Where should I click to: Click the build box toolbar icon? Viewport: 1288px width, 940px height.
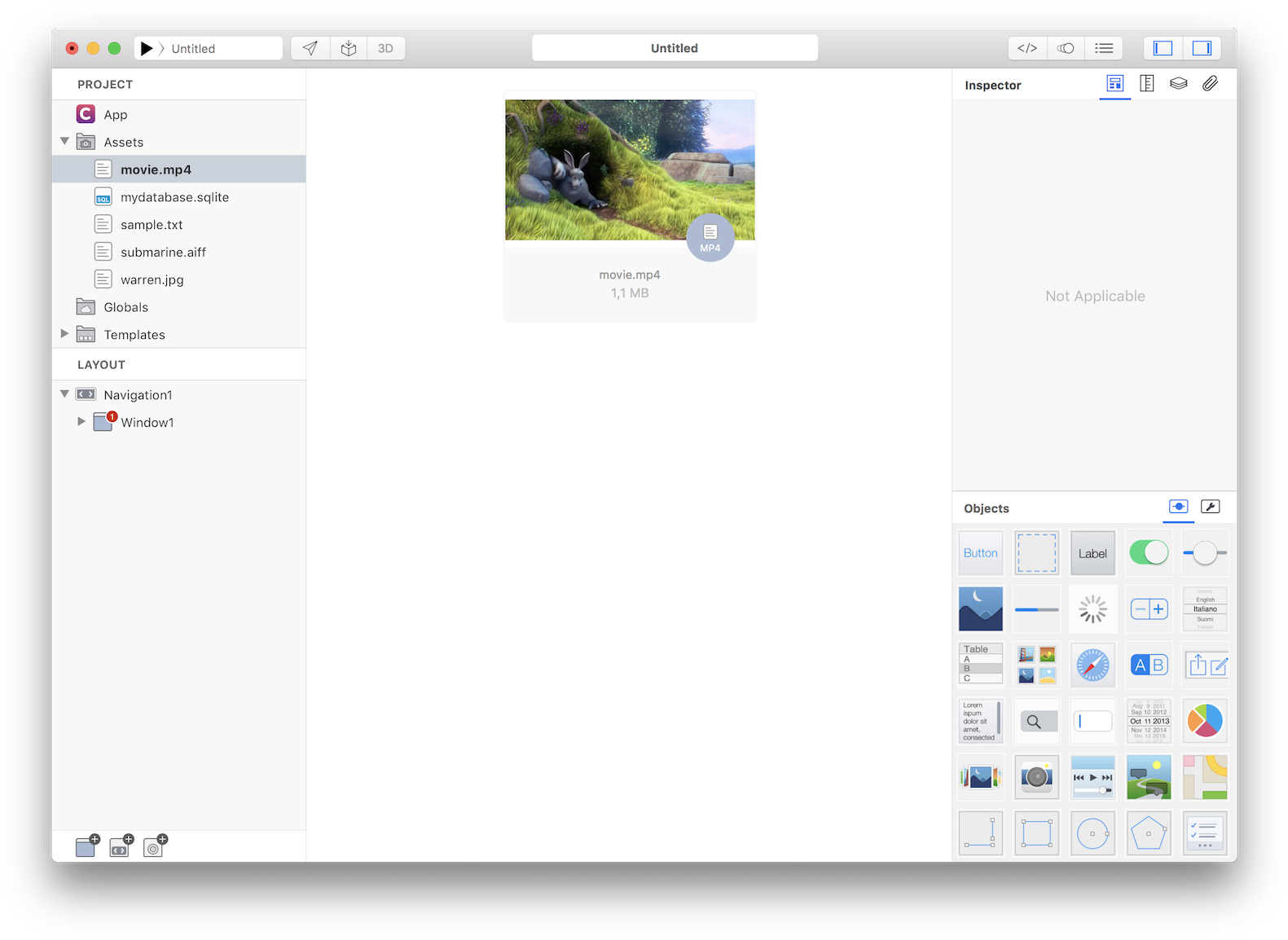349,49
